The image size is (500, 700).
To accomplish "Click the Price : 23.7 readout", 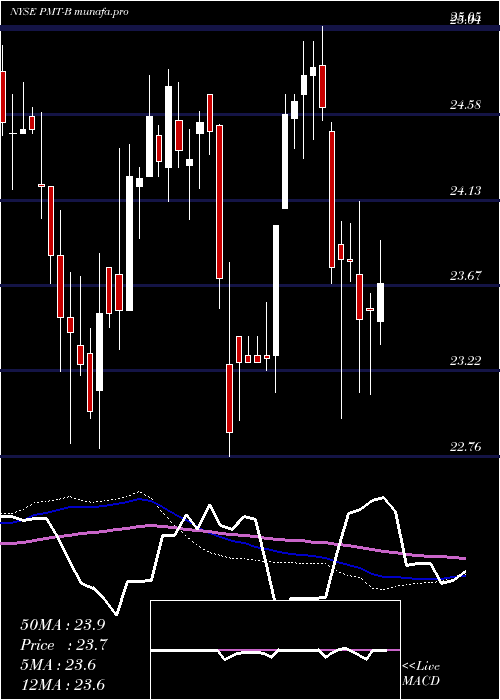I will tap(63, 645).
